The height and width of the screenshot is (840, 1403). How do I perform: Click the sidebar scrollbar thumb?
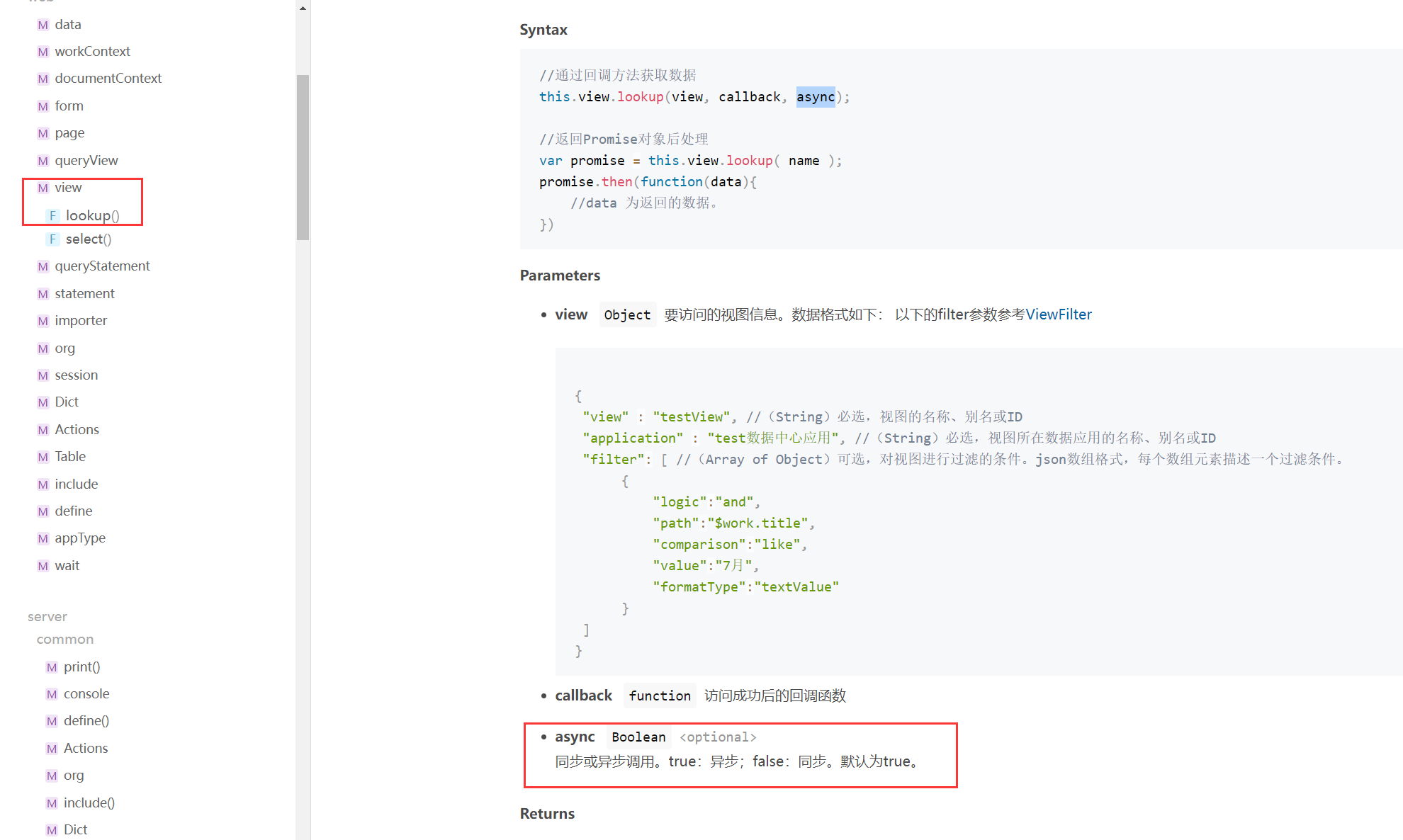(x=303, y=157)
